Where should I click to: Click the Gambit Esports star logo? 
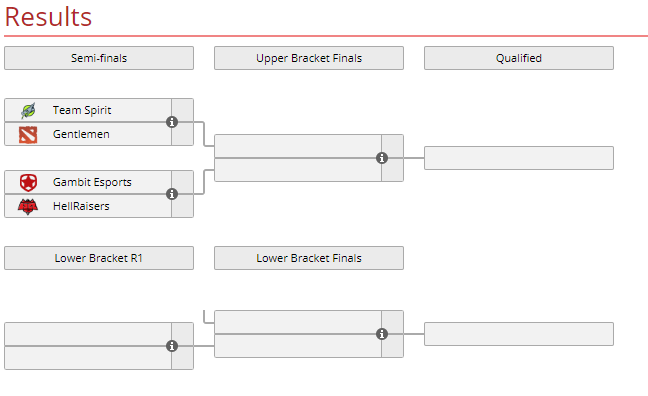click(28, 182)
